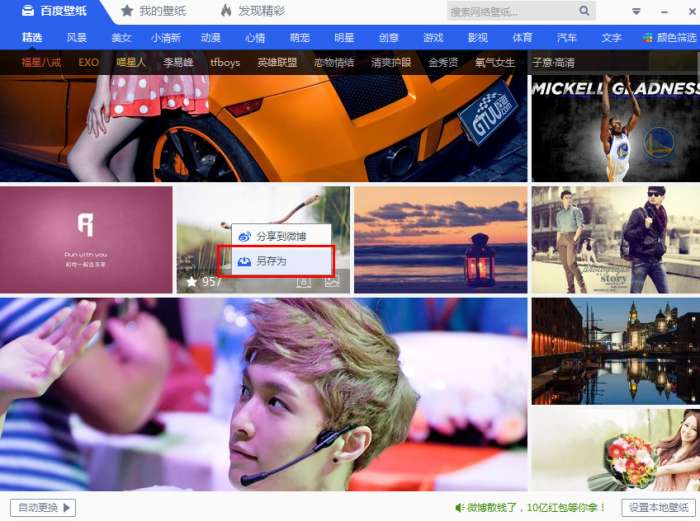Click the speaker icon beside the 微博 notice

click(459, 508)
